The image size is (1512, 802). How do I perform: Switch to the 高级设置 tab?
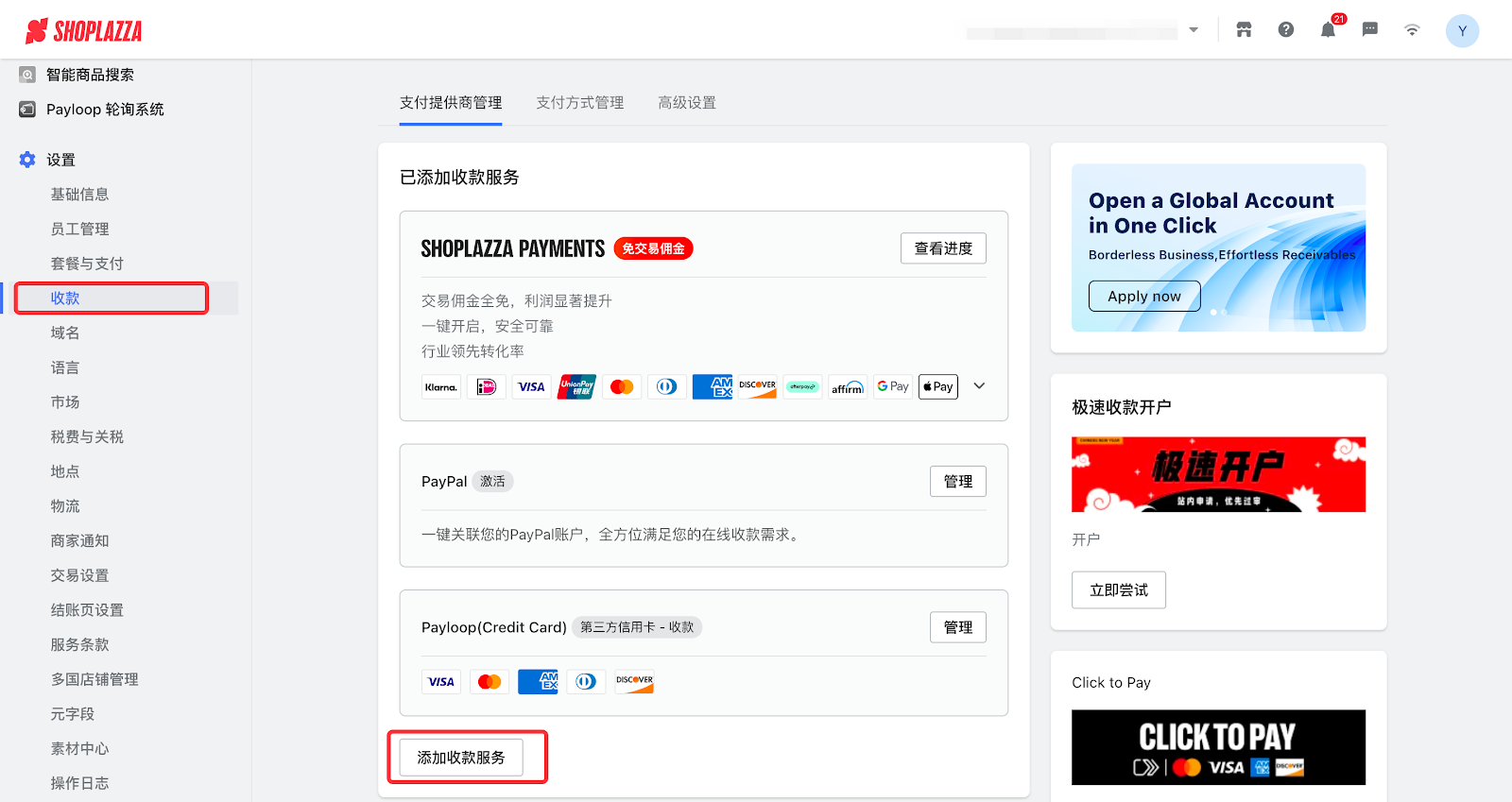coord(686,103)
